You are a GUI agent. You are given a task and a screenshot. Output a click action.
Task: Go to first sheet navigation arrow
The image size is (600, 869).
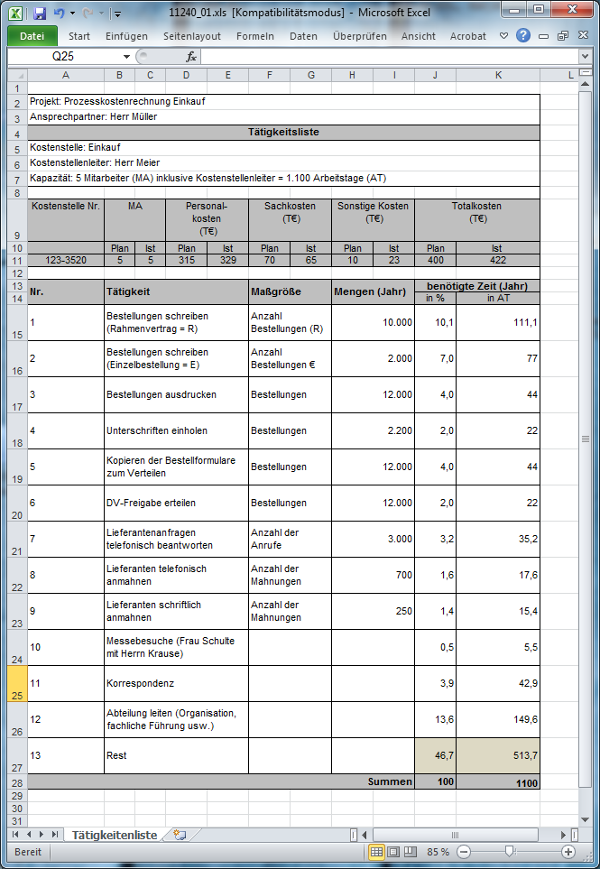click(13, 834)
